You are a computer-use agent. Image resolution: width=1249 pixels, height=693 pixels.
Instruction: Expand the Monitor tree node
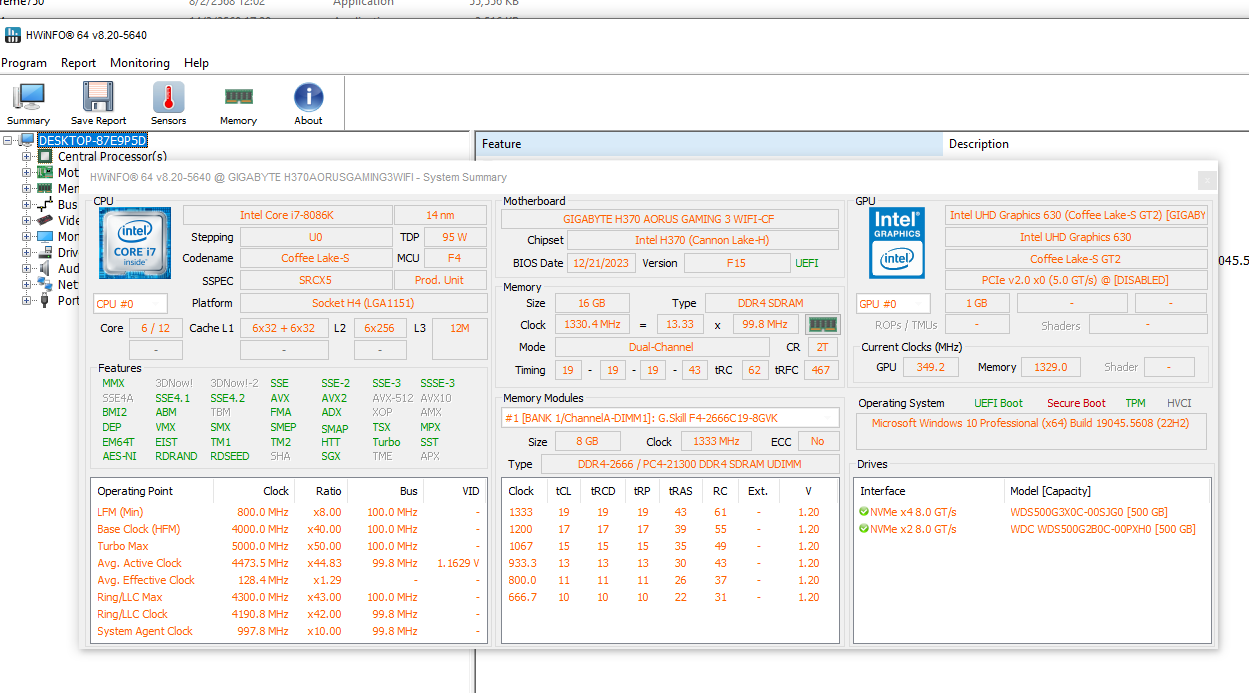pyautogui.click(x=27, y=237)
